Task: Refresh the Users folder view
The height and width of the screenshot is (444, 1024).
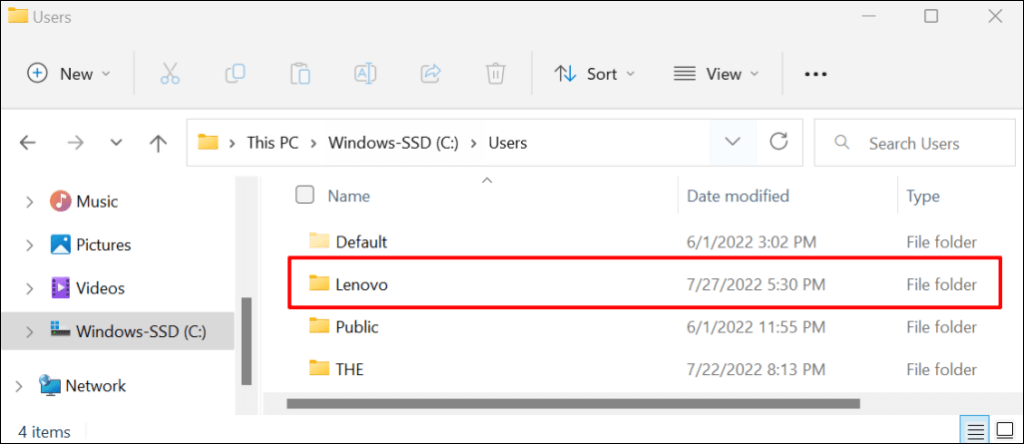Action: 779,142
